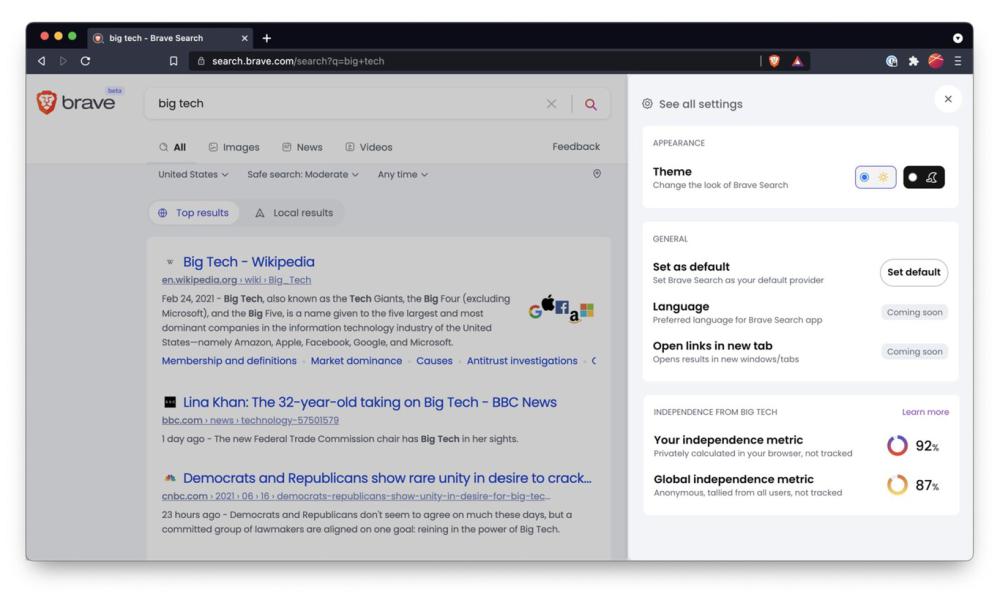Viewport: 1000px width, 600px height.
Task: Click the extension icon left of the puzzle piece
Action: click(892, 61)
